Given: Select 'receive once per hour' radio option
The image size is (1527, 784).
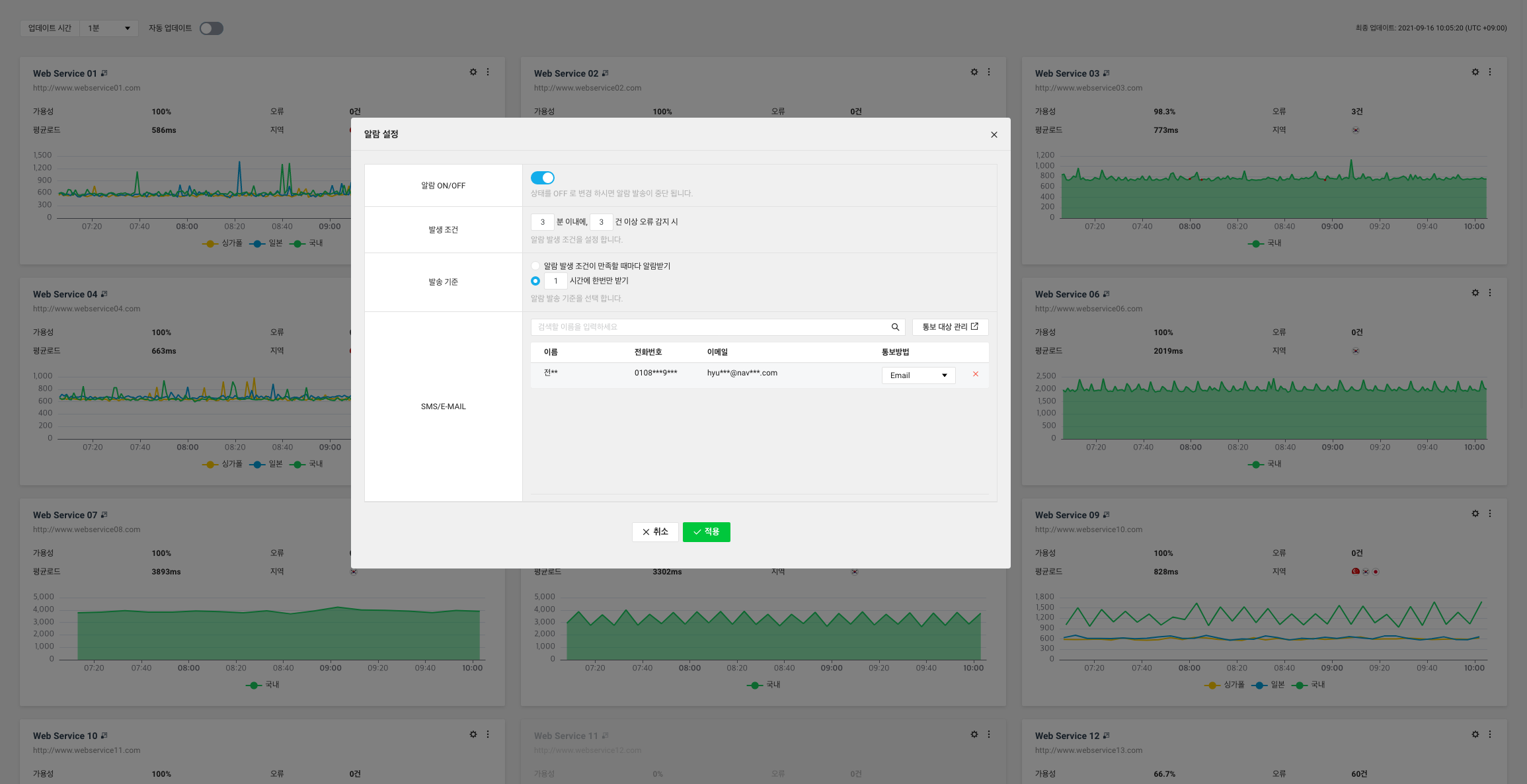Looking at the screenshot, I should coord(535,281).
